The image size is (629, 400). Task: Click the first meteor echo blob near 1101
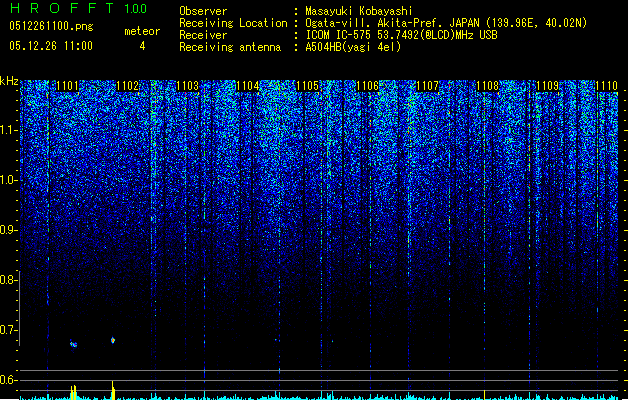[x=73, y=344]
